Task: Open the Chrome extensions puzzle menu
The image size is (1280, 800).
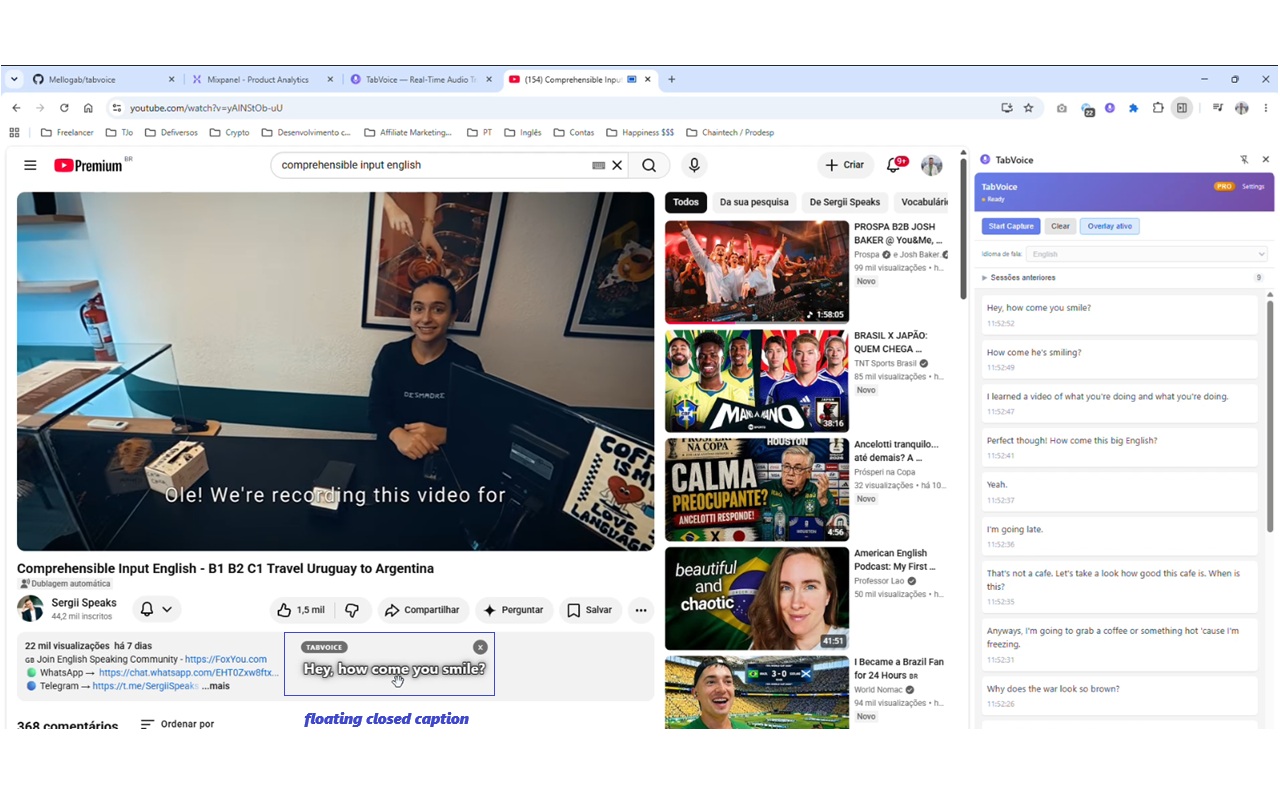Action: coord(1158,108)
